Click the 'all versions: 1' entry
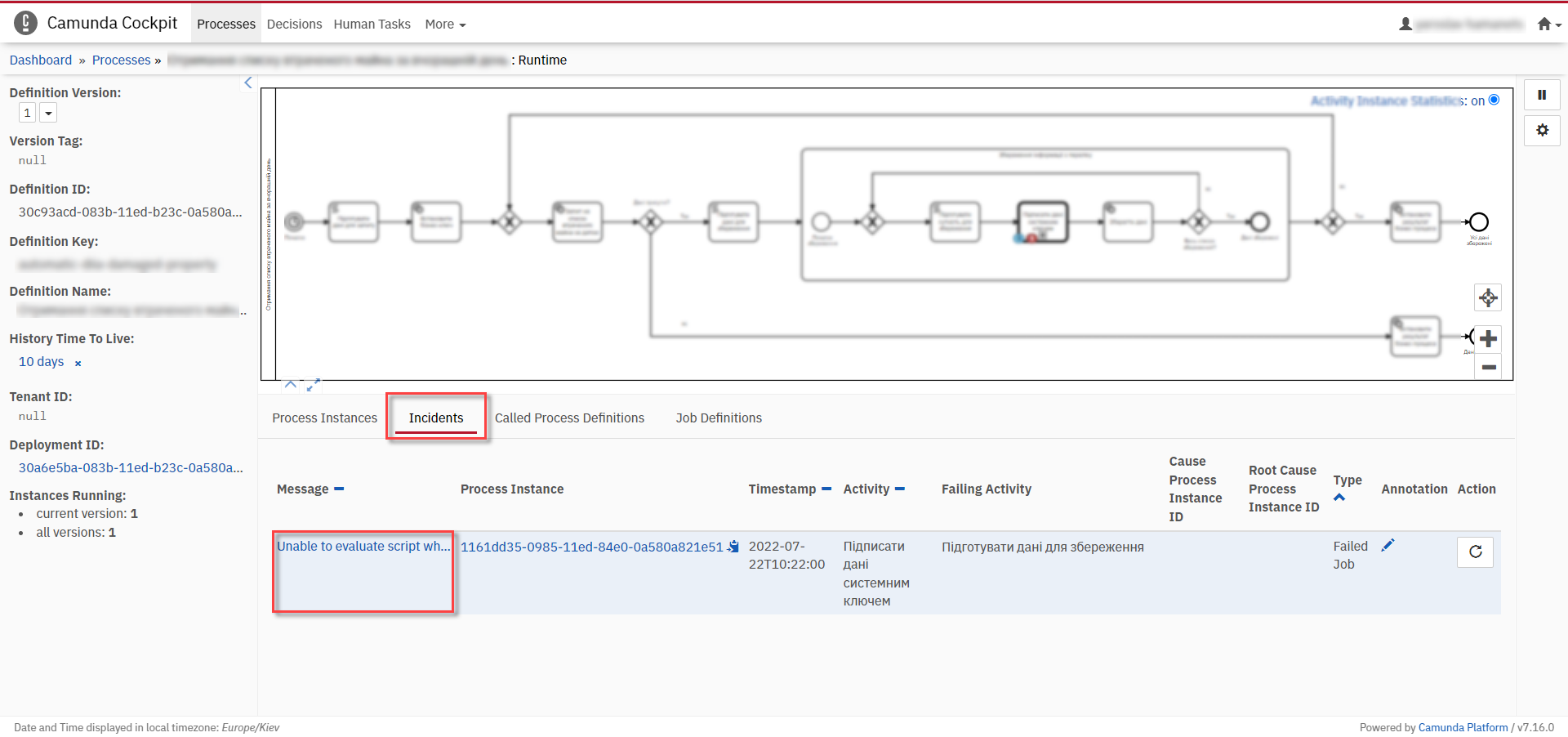The image size is (1568, 737). click(76, 532)
